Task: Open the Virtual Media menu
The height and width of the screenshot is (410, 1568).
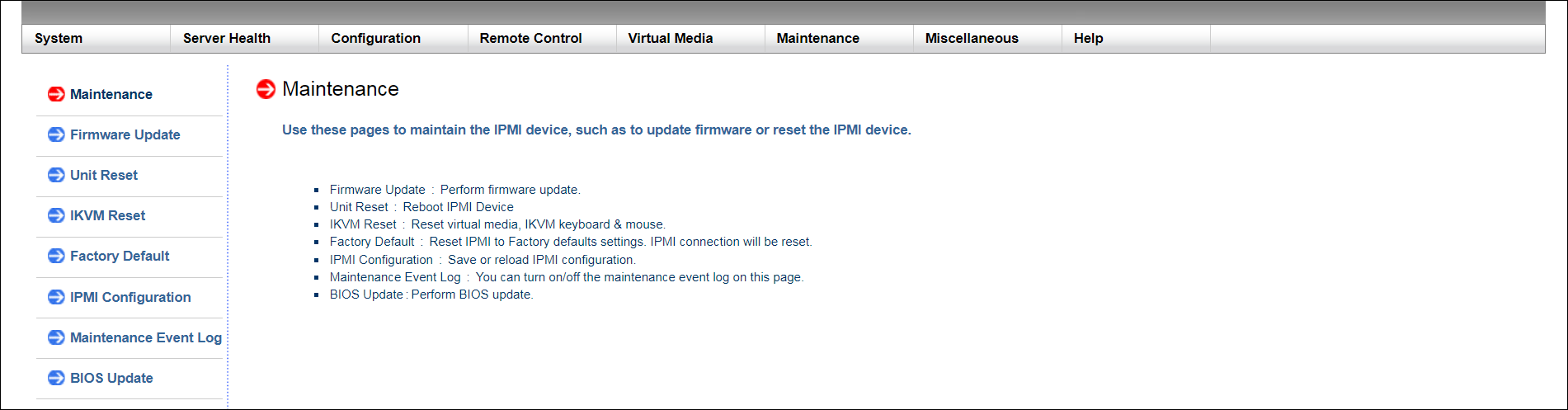Action: 671,38
